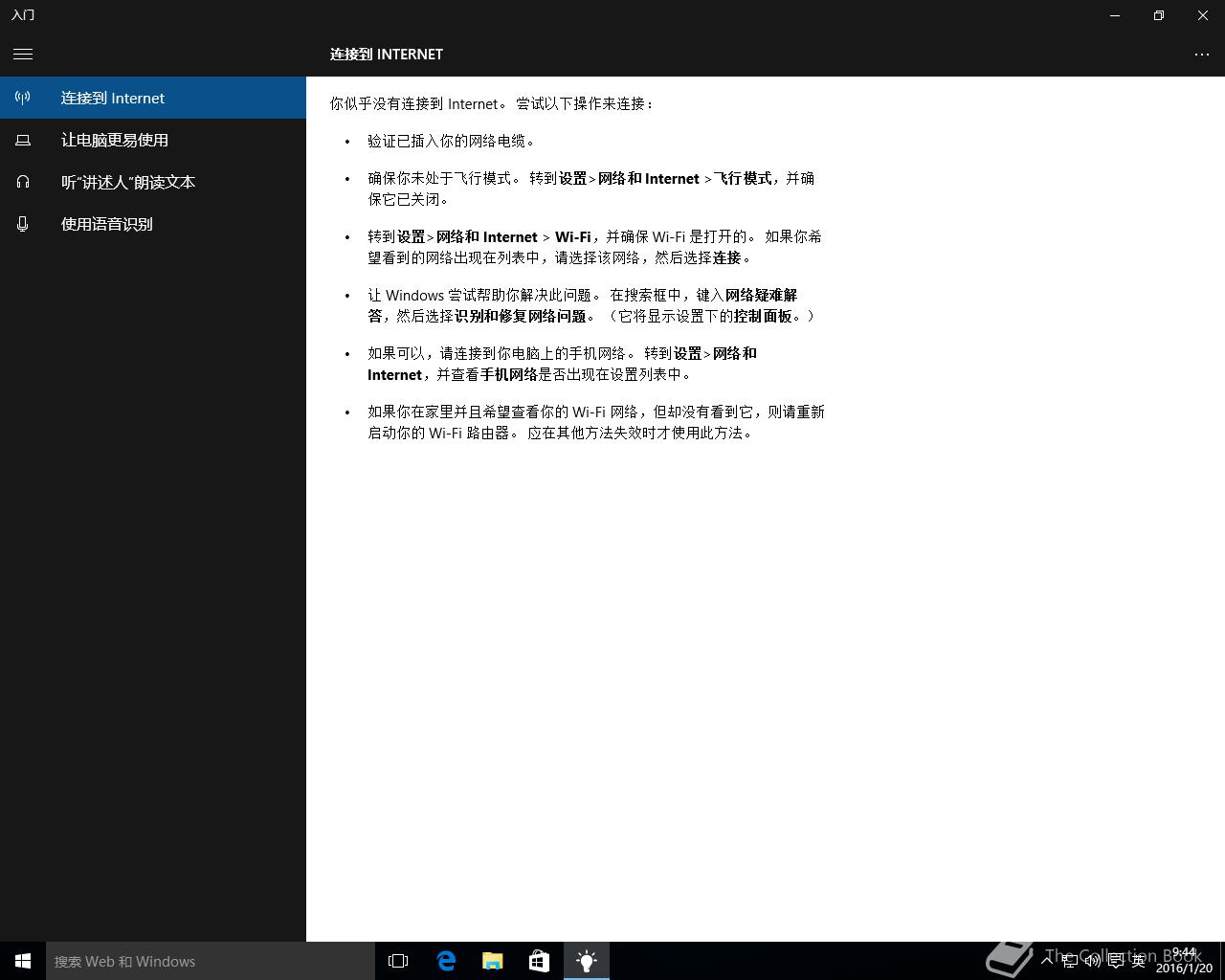Click the 英 input method indicator
This screenshot has height=980, width=1225.
1139,961
